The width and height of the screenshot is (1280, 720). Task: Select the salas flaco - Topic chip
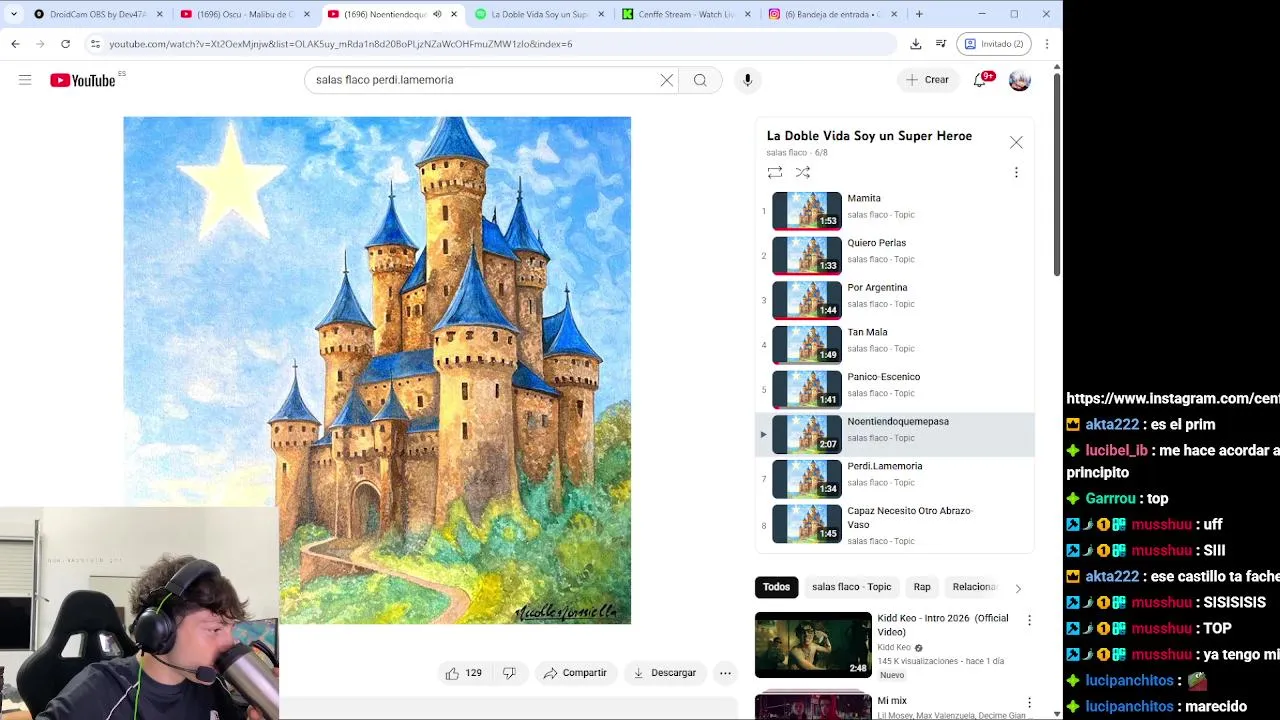click(851, 587)
